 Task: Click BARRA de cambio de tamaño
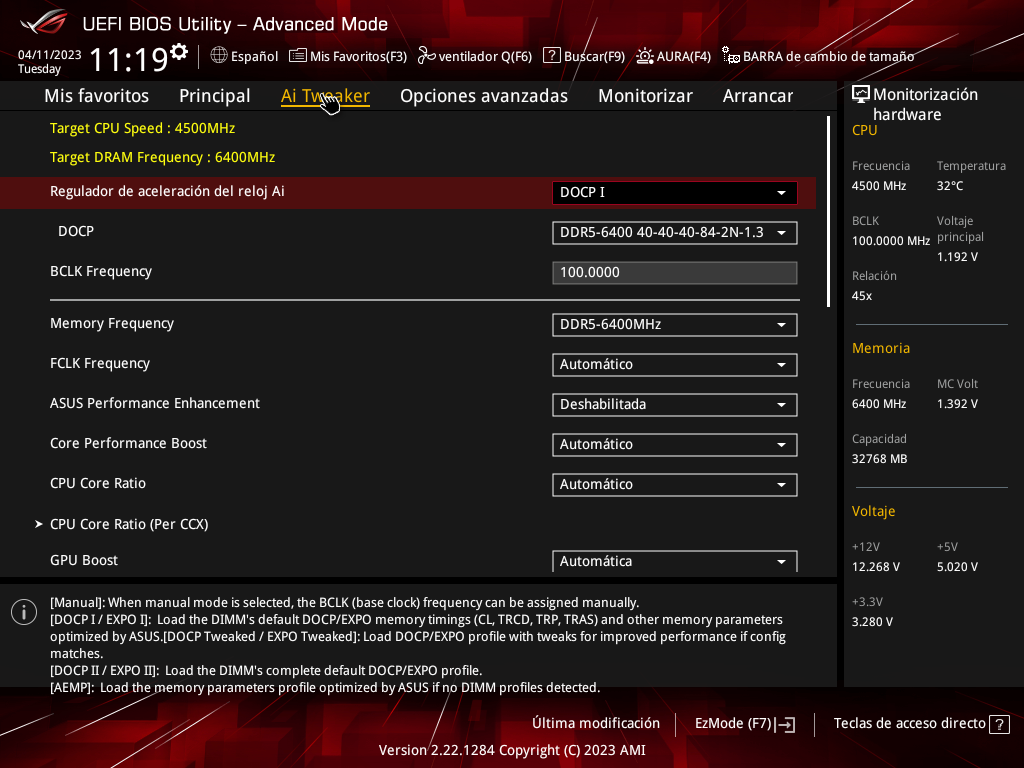818,56
